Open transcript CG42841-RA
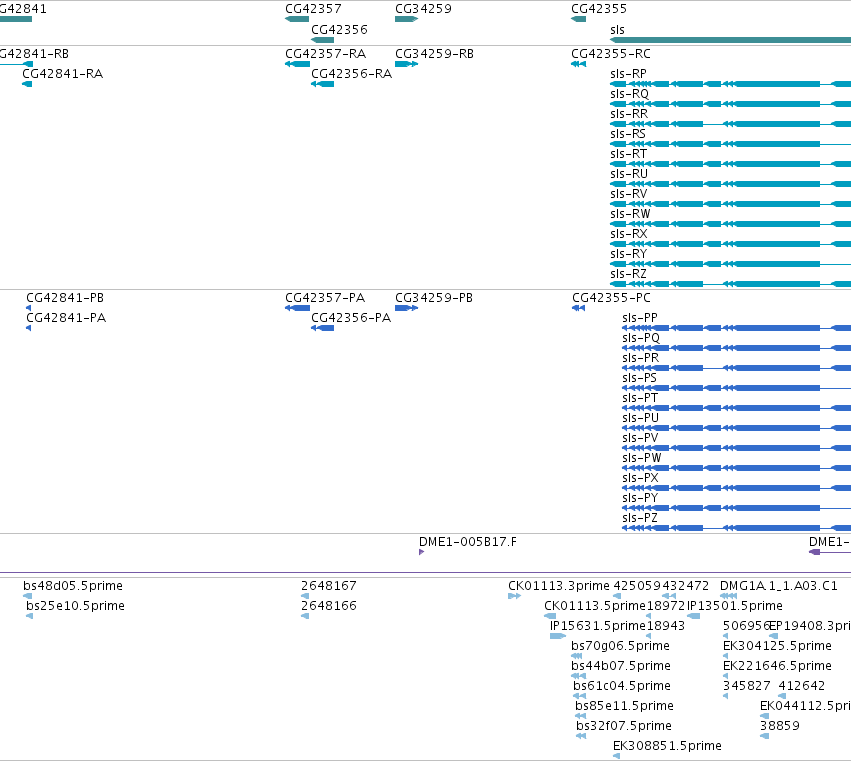Image resolution: width=851 pixels, height=761 pixels. coord(62,74)
